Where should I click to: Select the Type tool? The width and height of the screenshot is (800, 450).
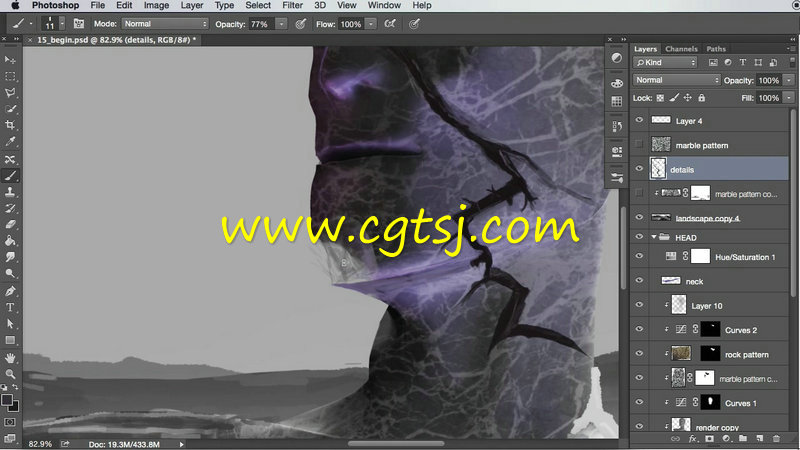(10, 307)
